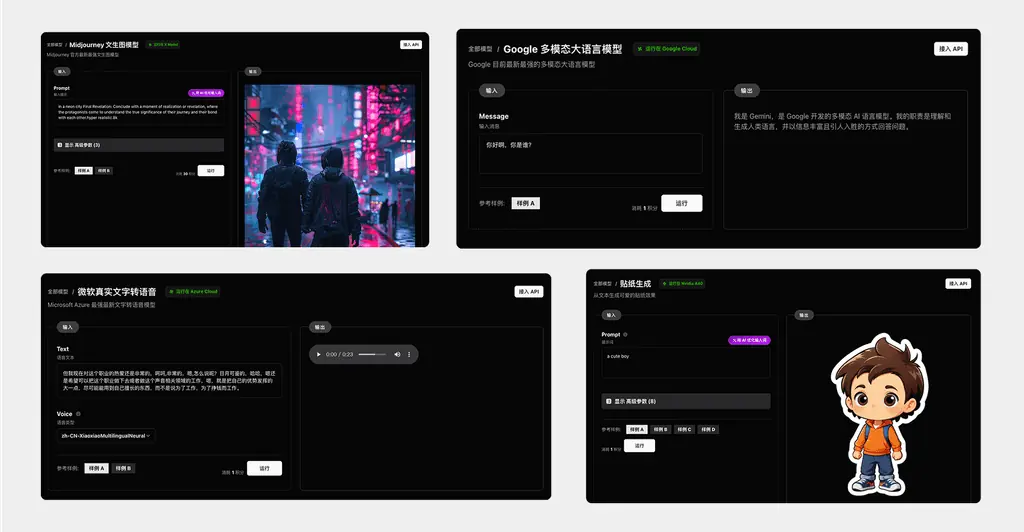Run the Microsoft text-to-speech model
The image size is (1024, 532).
(264, 468)
